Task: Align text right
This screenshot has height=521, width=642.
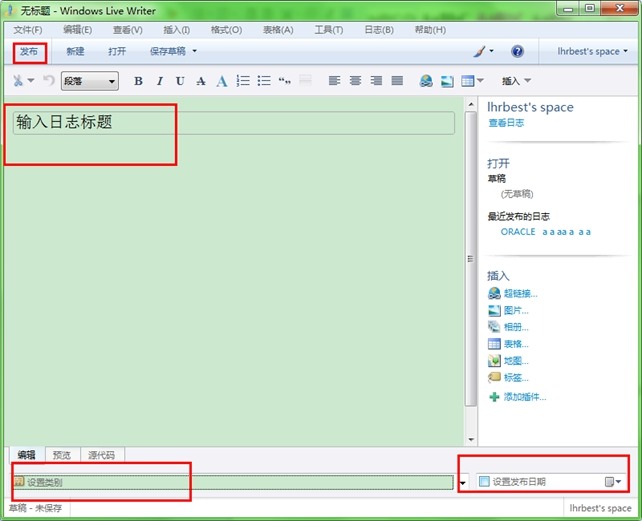Action: [x=376, y=81]
